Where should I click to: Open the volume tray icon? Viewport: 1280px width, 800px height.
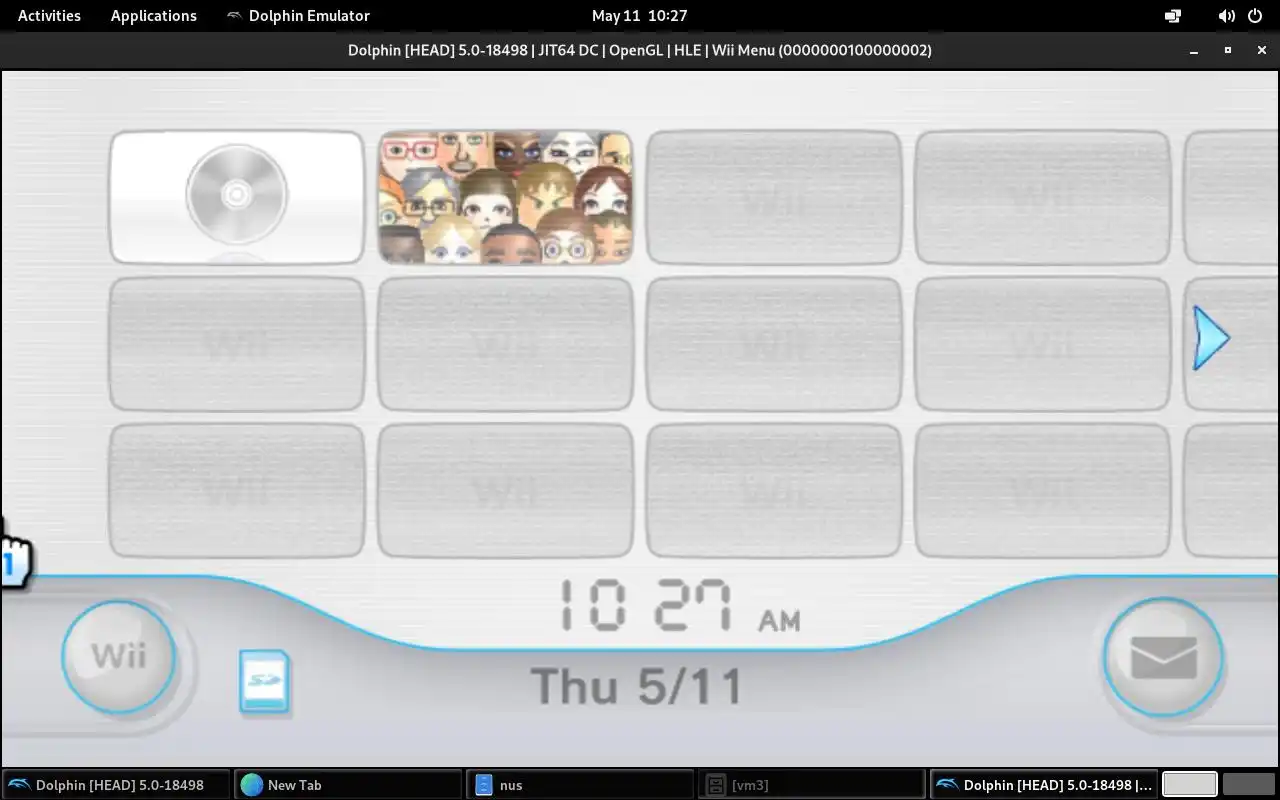[1227, 16]
